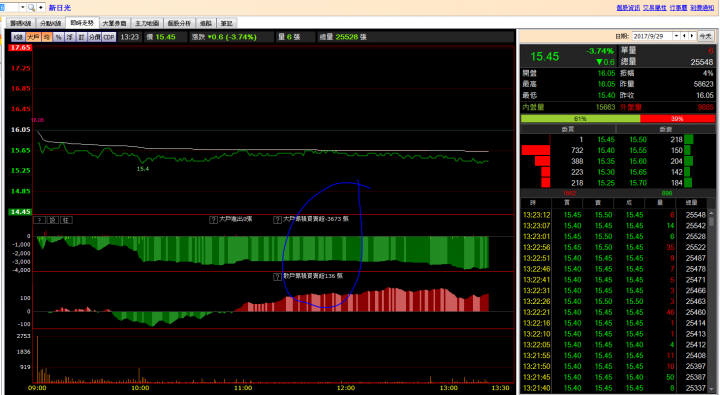The height and width of the screenshot is (395, 720).
Task: Click the ? icon beside 散戶累積買賣超 136
Action: (x=277, y=276)
